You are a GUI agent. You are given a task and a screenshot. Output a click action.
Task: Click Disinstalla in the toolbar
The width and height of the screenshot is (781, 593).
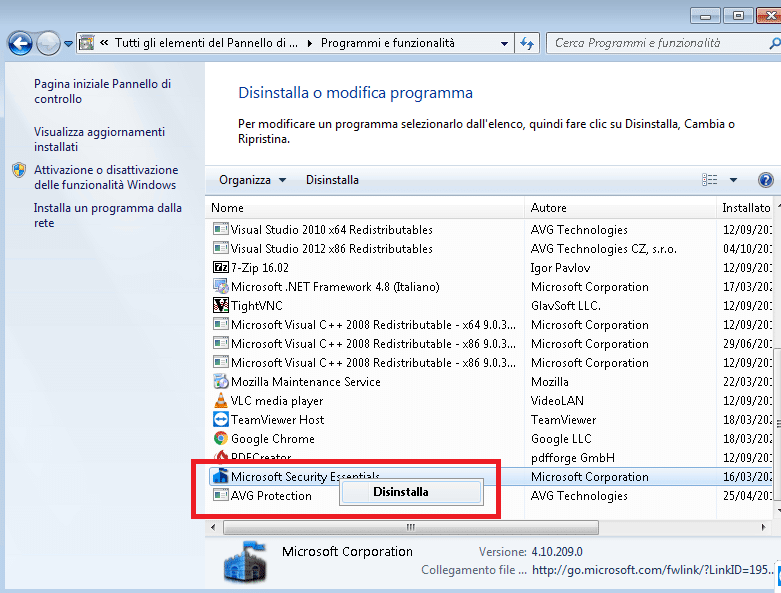point(332,180)
